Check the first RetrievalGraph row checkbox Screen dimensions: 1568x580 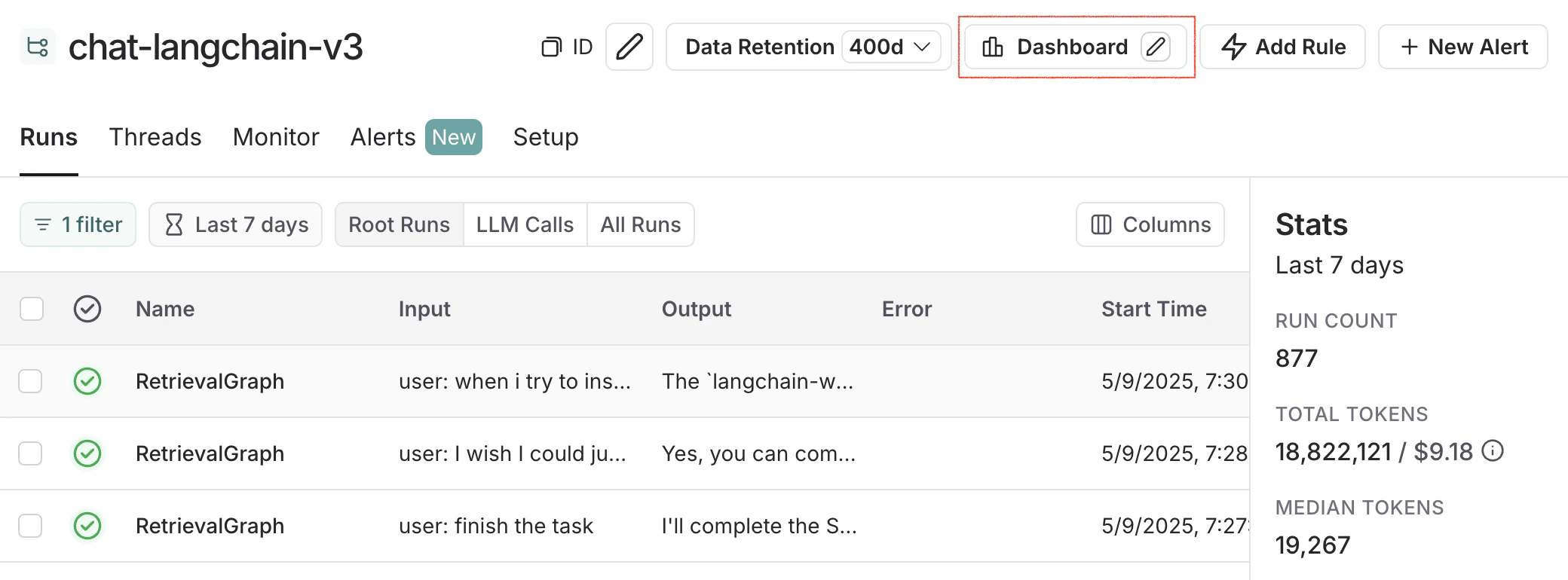point(30,382)
